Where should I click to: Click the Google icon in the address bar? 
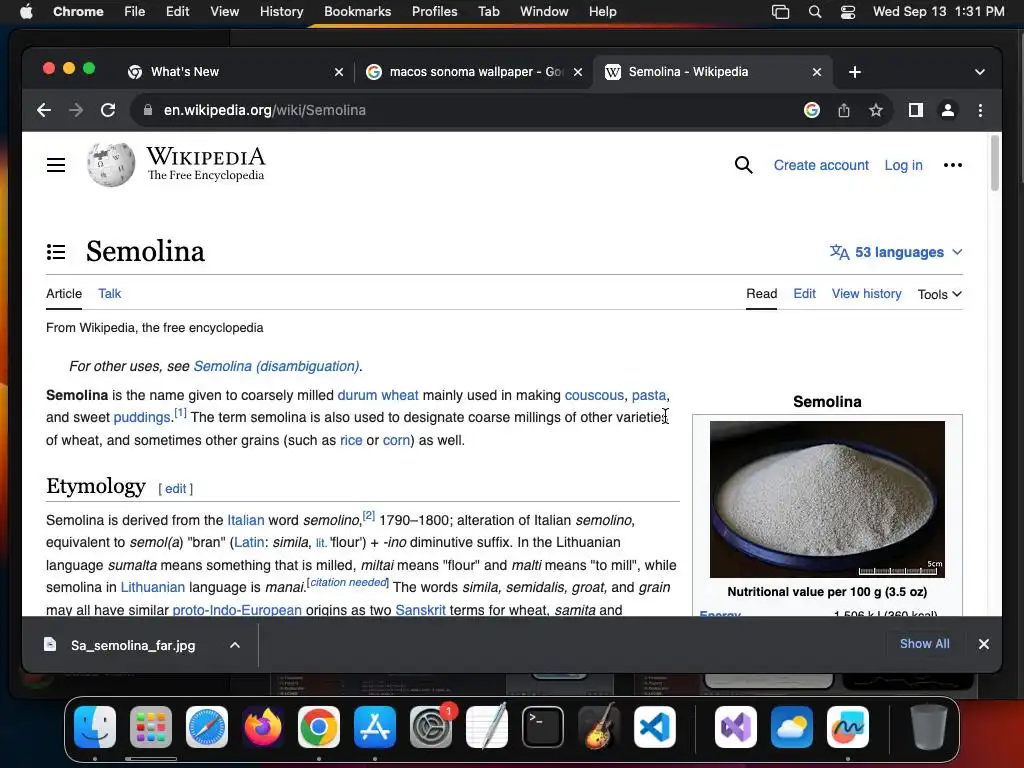[812, 110]
